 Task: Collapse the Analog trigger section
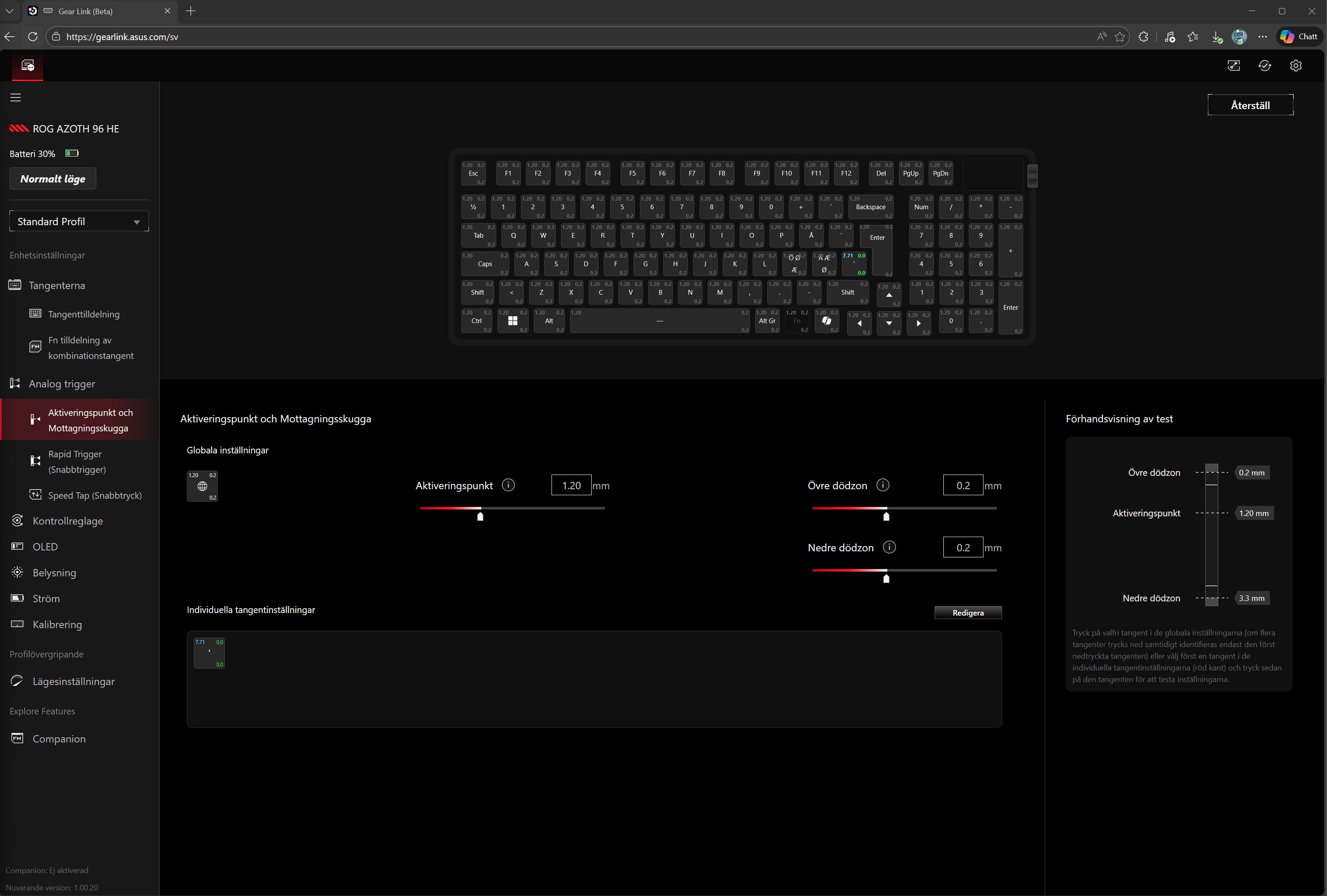[62, 384]
